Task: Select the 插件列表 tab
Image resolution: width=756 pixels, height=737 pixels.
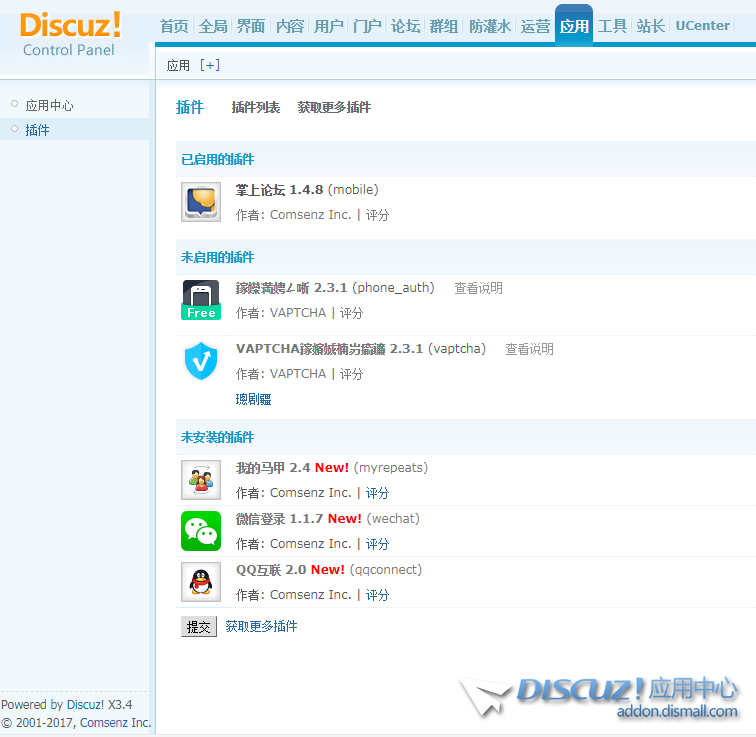Action: coord(256,107)
